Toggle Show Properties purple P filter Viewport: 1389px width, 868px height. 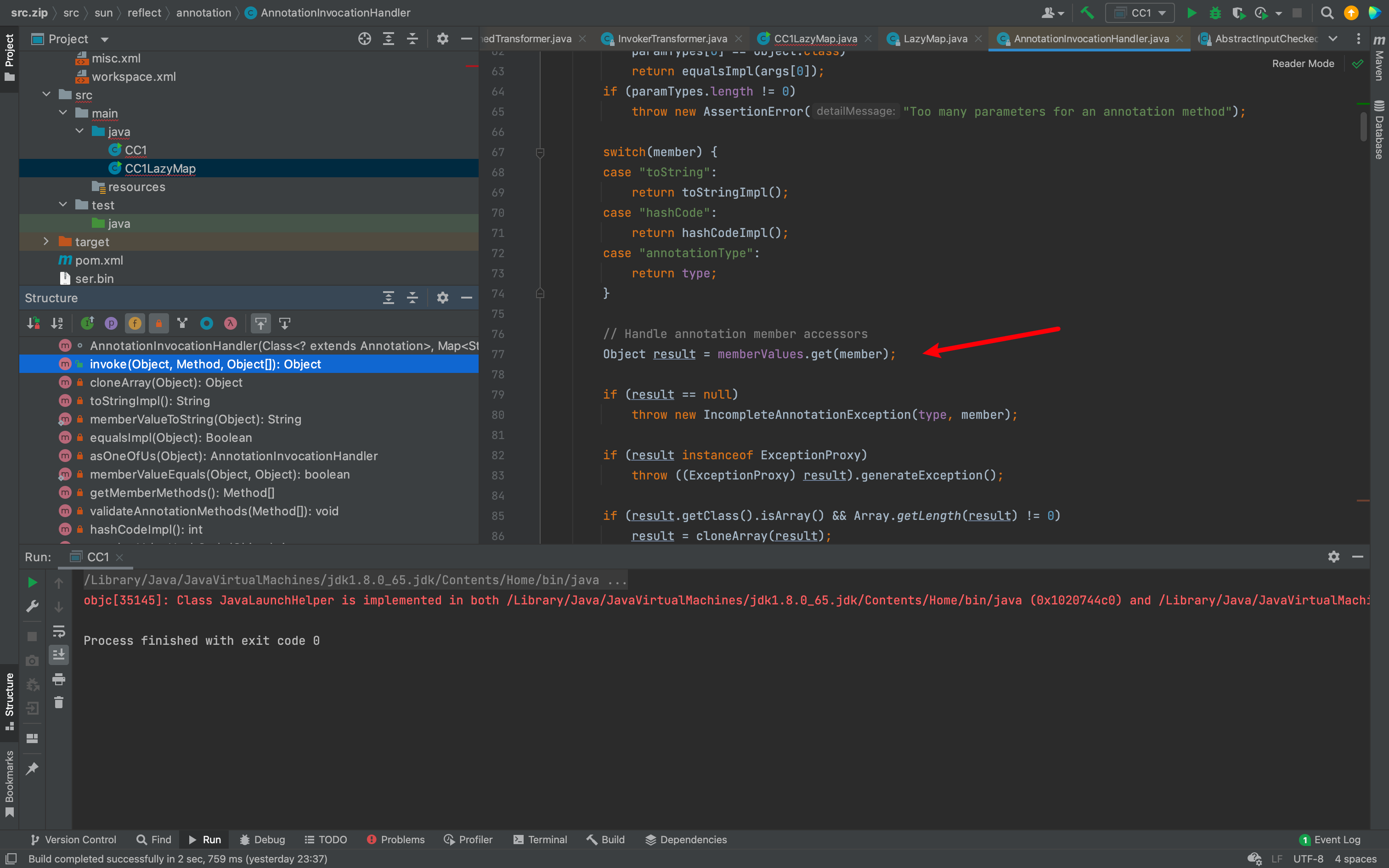tap(111, 323)
